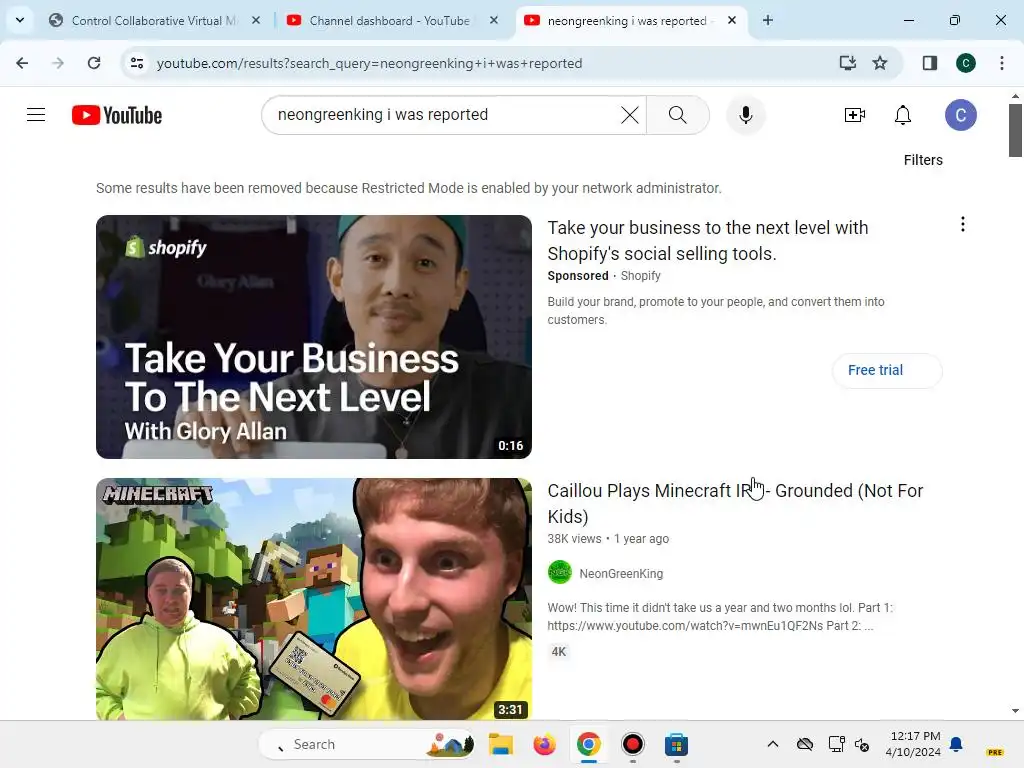Install app icon in address bar

tap(847, 63)
